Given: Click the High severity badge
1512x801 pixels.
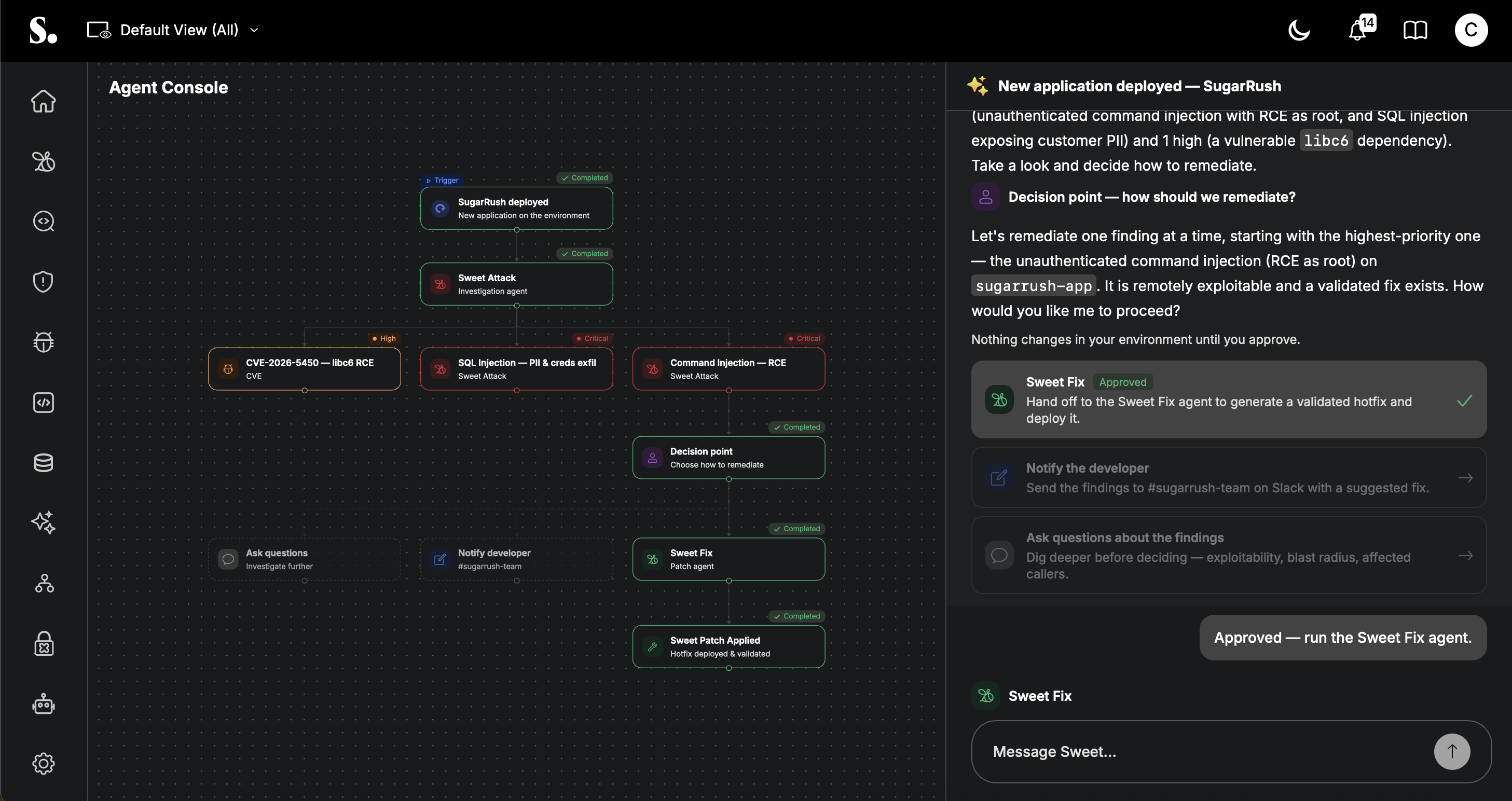Looking at the screenshot, I should (384, 338).
